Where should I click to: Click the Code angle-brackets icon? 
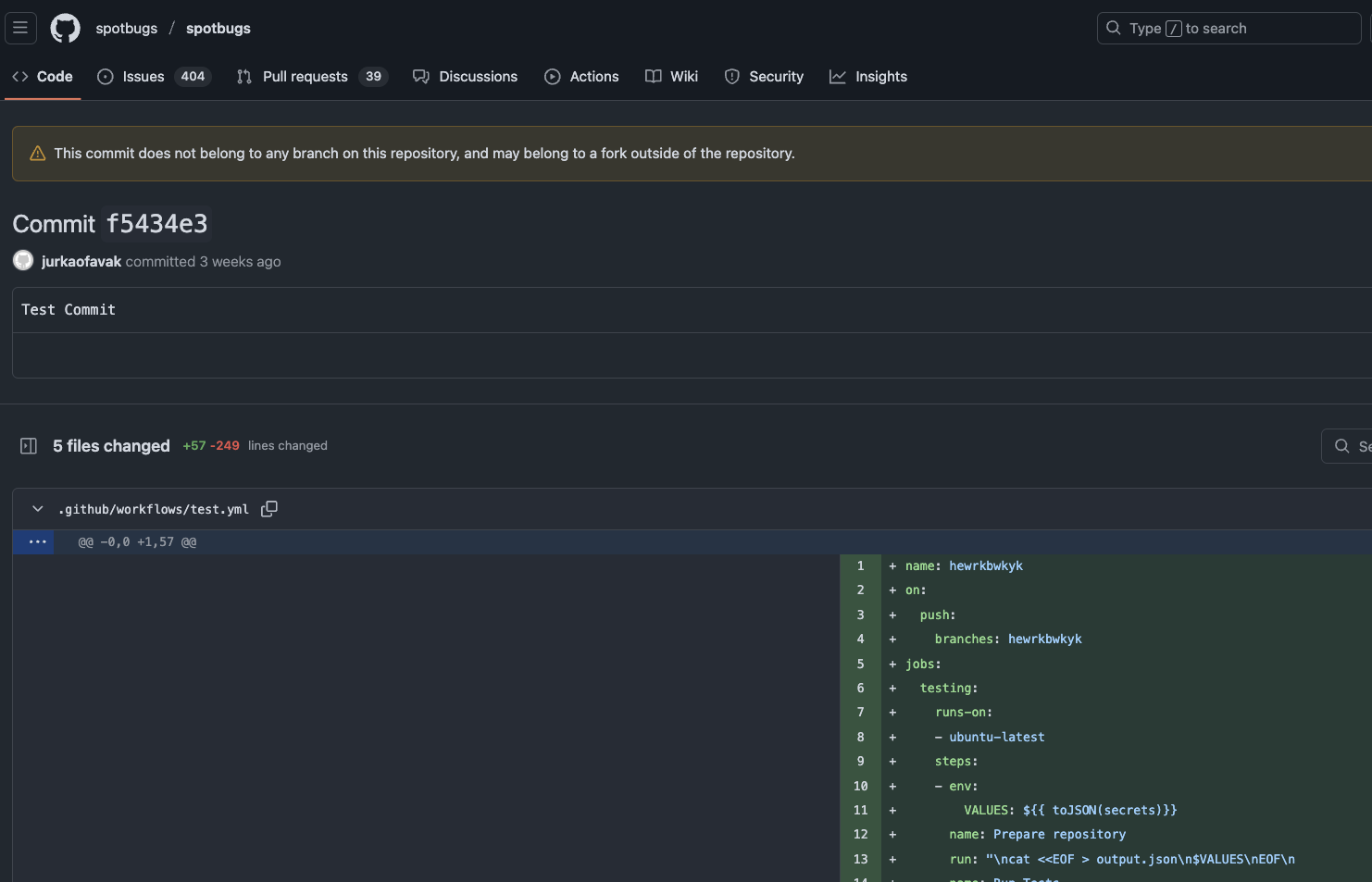click(20, 76)
